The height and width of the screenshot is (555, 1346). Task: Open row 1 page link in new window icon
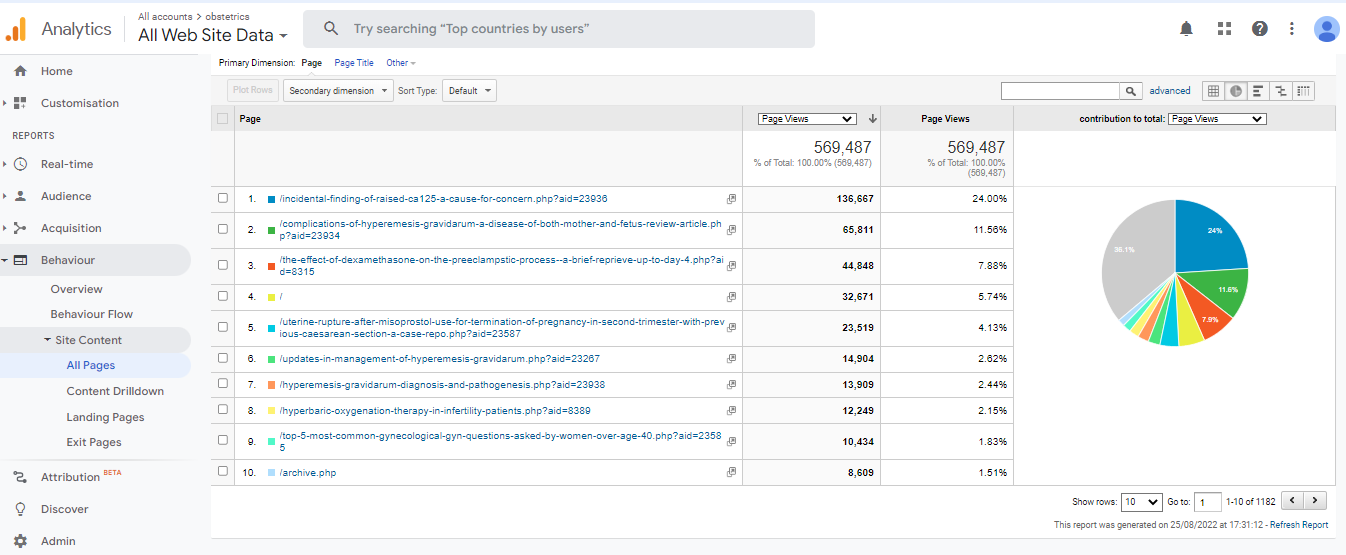tap(731, 199)
